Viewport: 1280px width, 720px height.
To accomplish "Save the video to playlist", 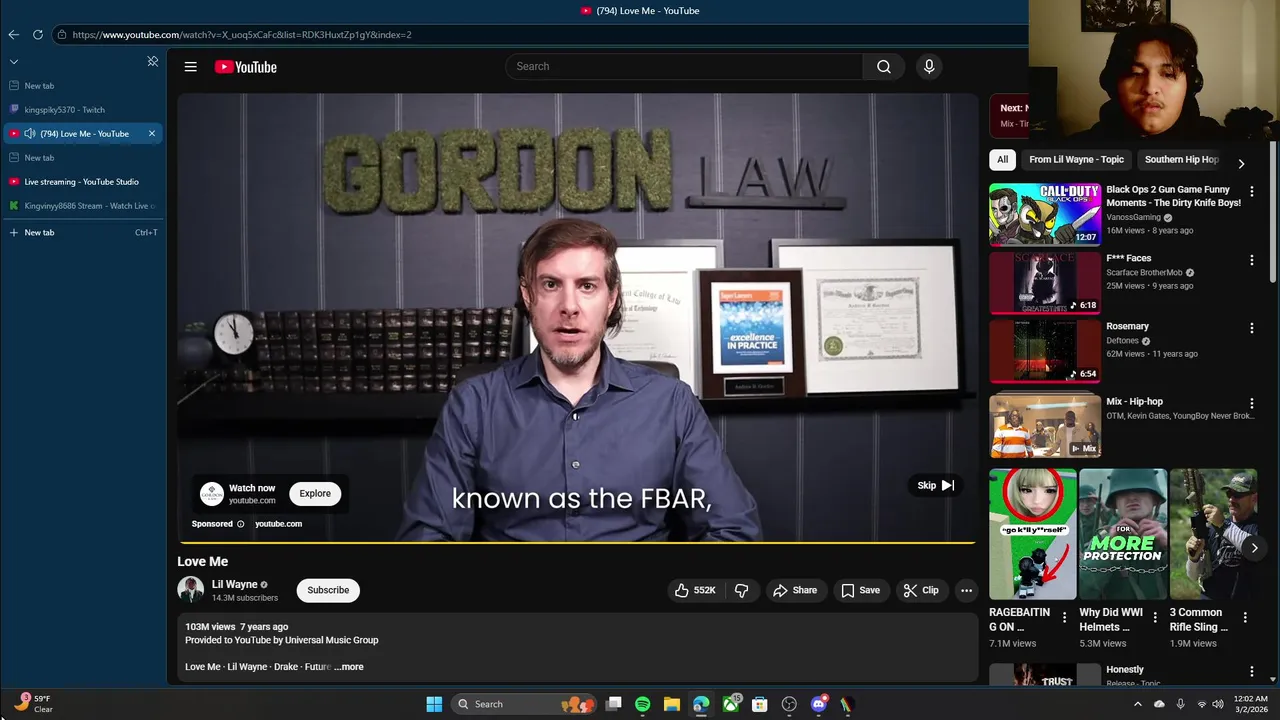I will 860,590.
